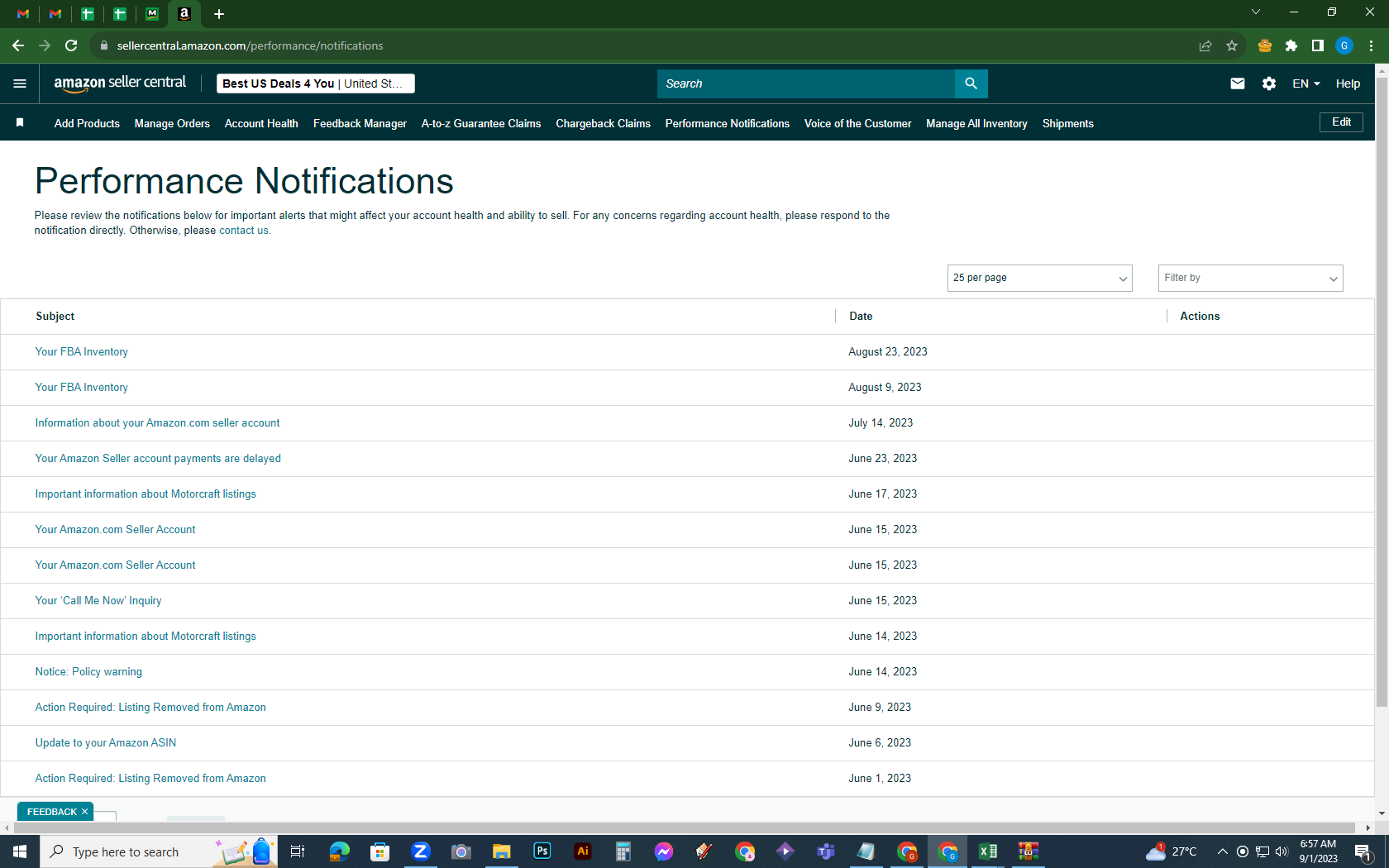Open Shipments menu item
The width and height of the screenshot is (1389, 868).
(x=1067, y=123)
